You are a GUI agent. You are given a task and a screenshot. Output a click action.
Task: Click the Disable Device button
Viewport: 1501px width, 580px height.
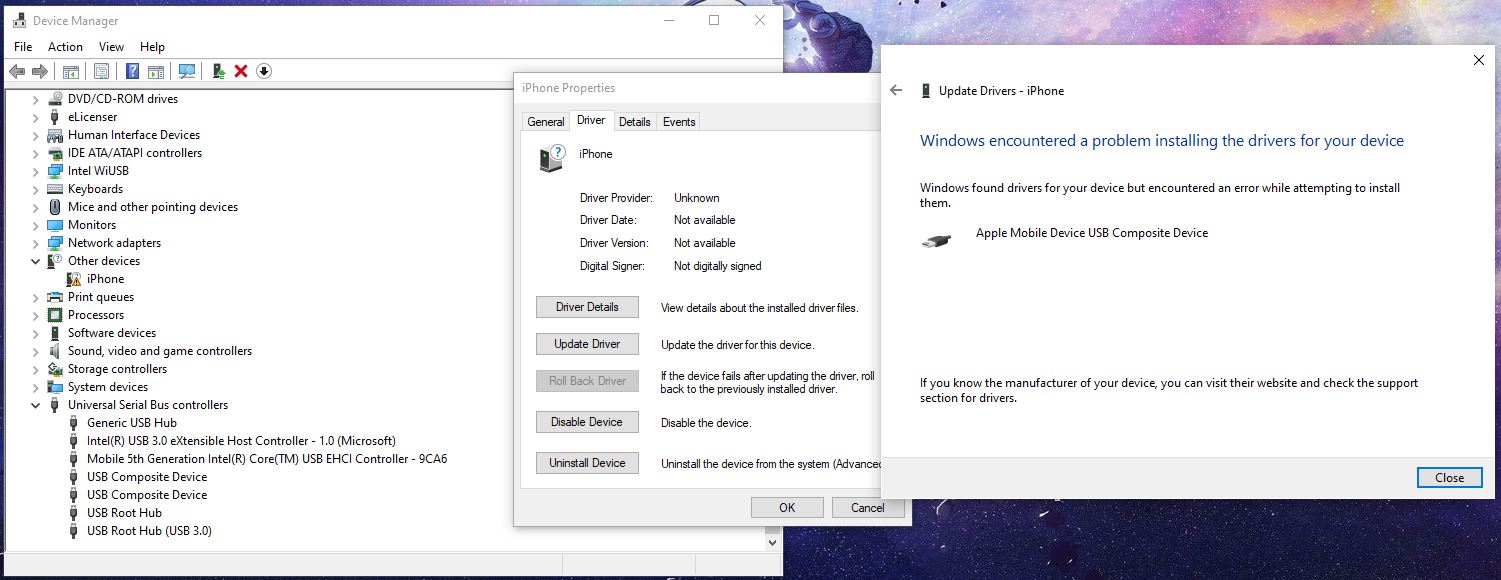(587, 422)
